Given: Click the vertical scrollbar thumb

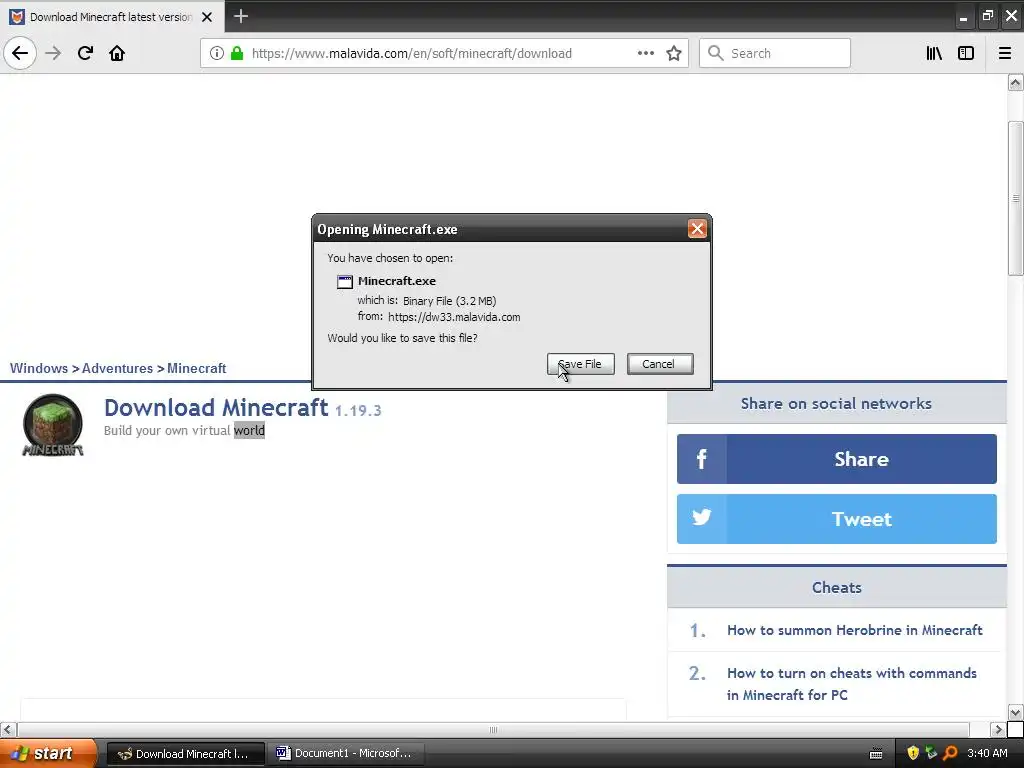Looking at the screenshot, I should [x=1015, y=199].
